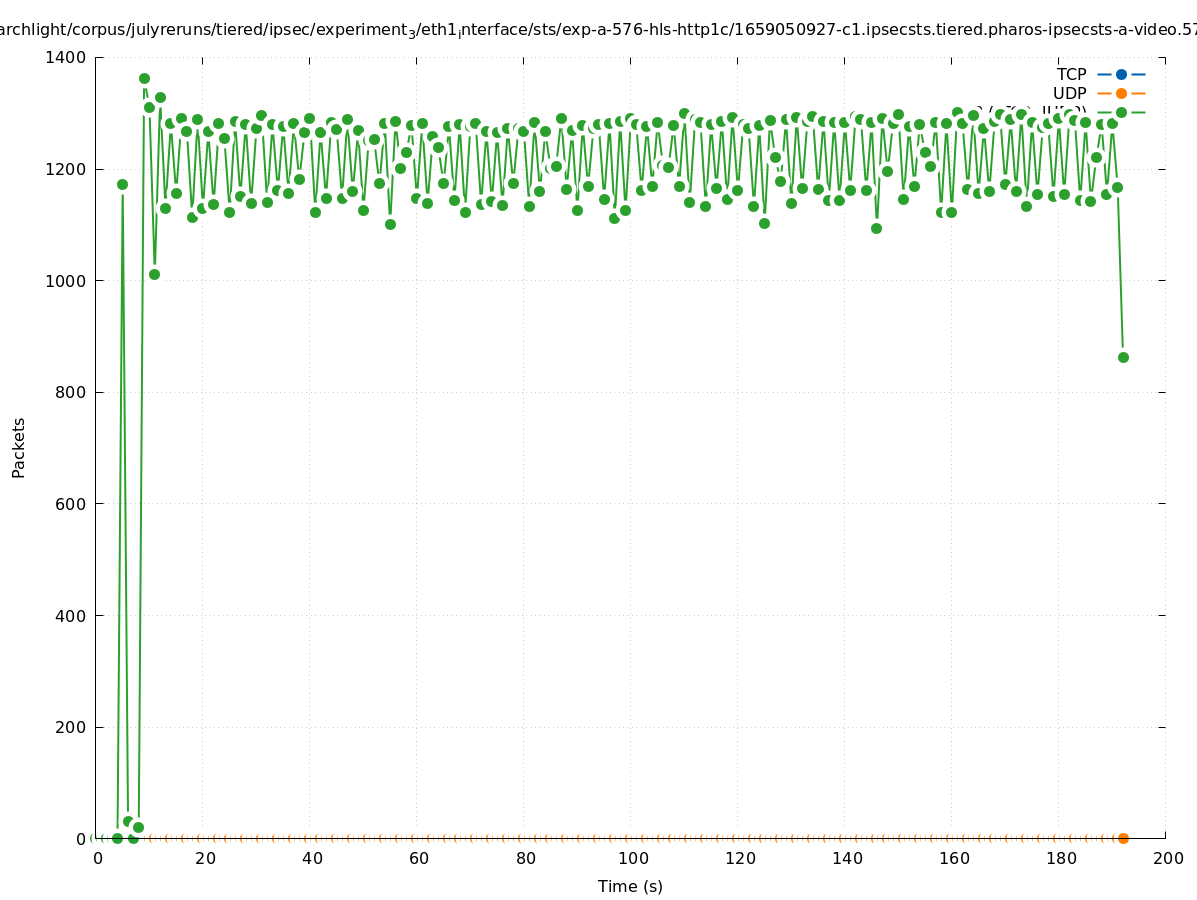Click the orange UDP legend marker

[1121, 93]
